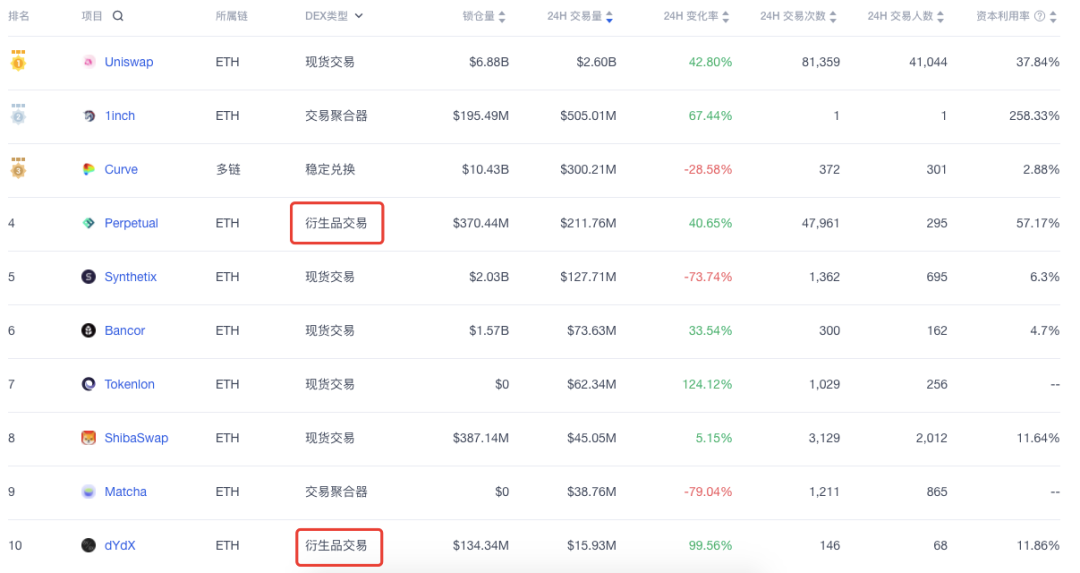This screenshot has height=573, width=1080.
Task: Click Curve's -28.58% change rate
Action: click(708, 169)
